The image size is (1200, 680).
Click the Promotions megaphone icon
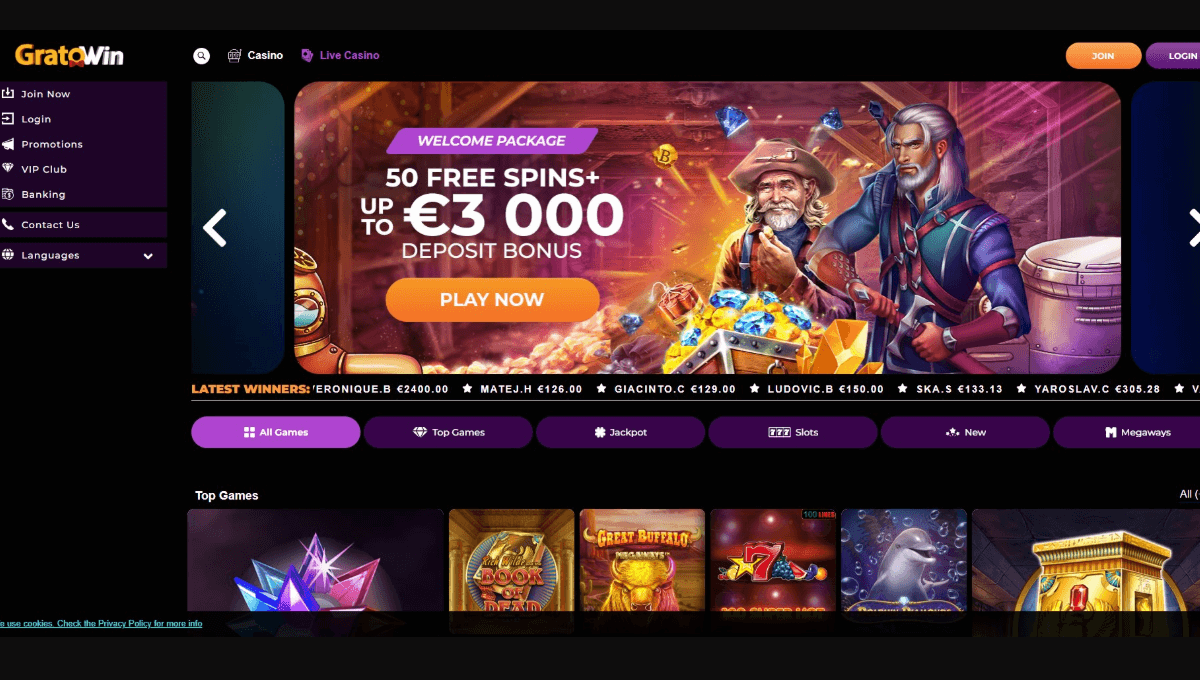(8, 144)
